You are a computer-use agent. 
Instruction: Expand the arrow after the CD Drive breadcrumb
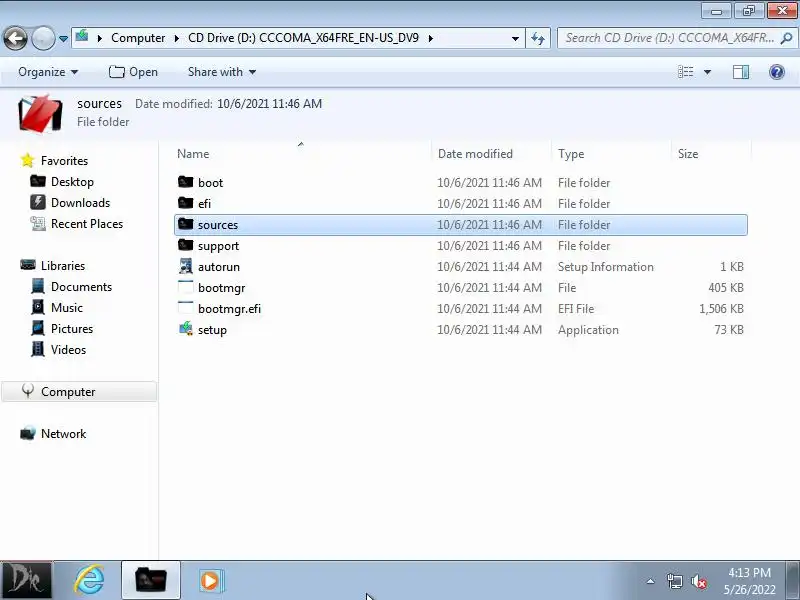click(431, 38)
